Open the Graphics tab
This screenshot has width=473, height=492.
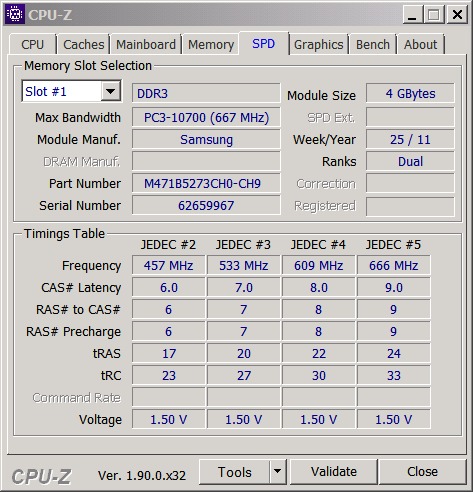click(319, 44)
